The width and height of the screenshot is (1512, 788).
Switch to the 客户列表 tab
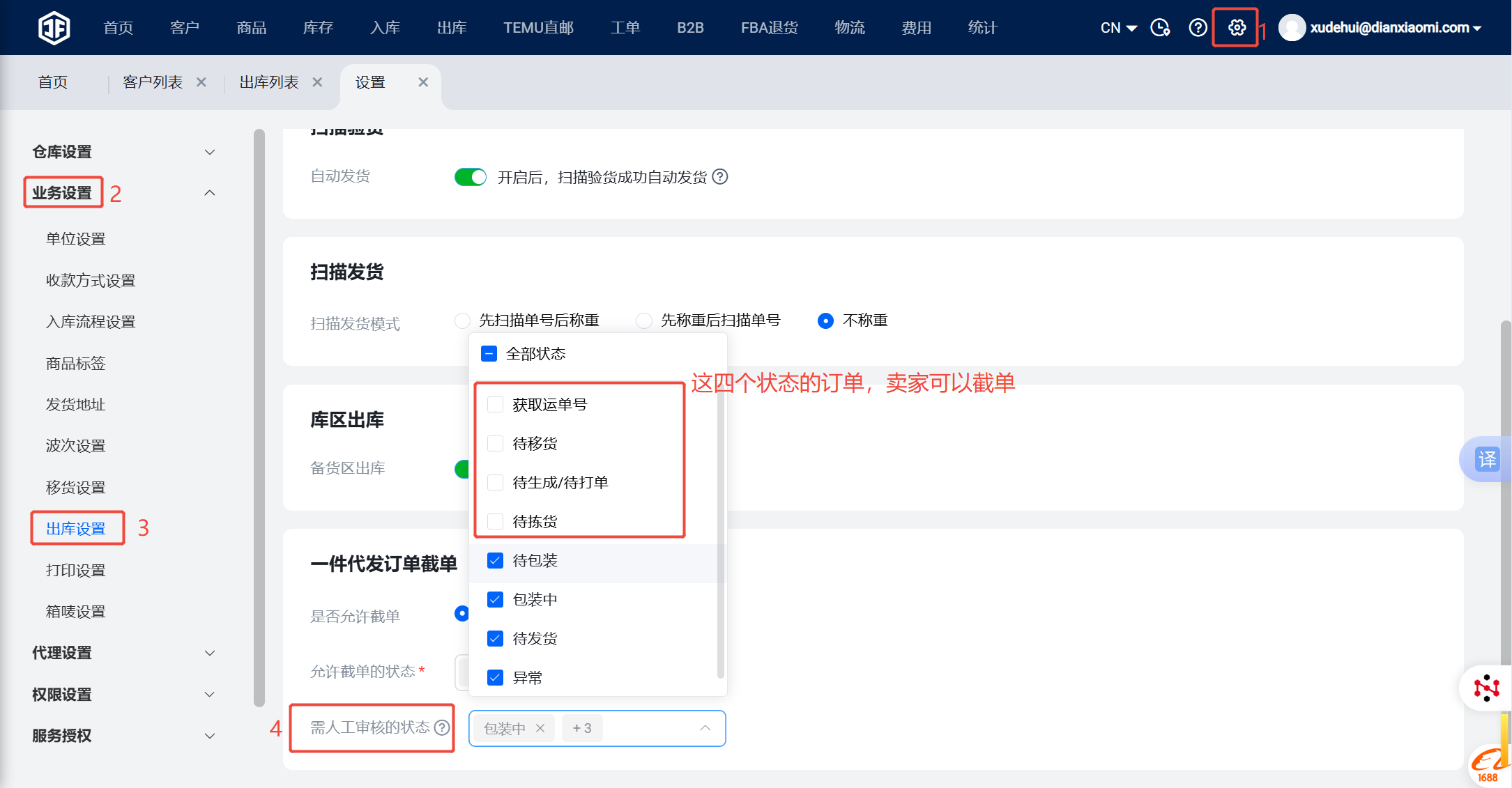coord(153,82)
